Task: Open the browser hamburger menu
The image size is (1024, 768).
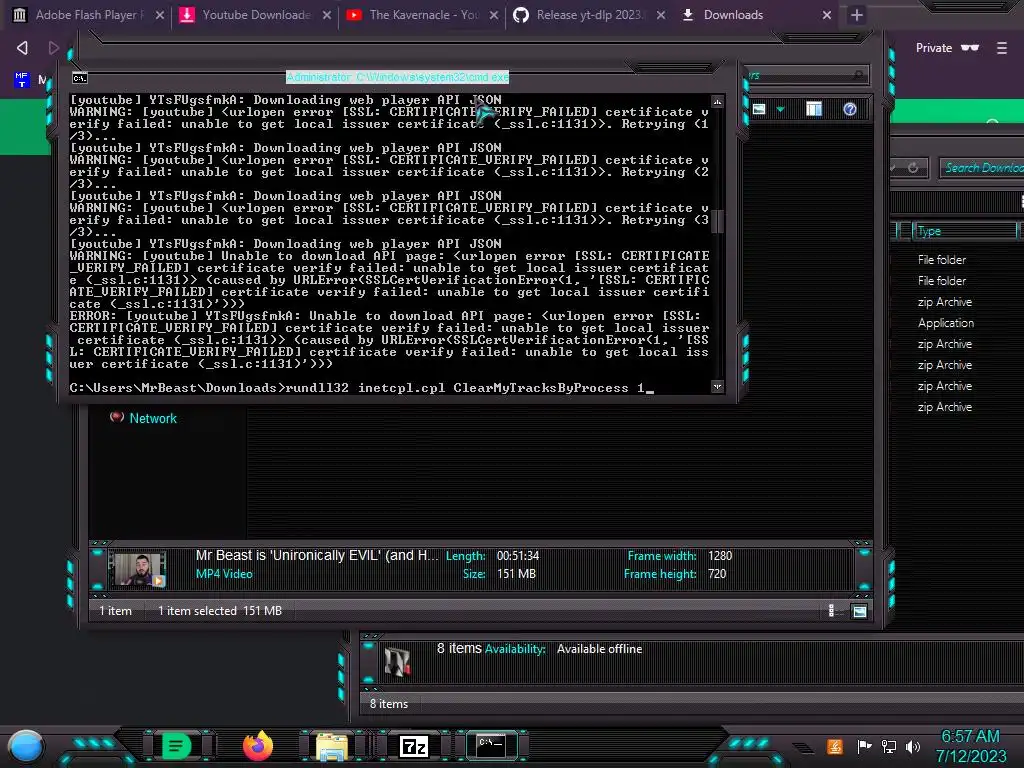Action: tap(1002, 48)
